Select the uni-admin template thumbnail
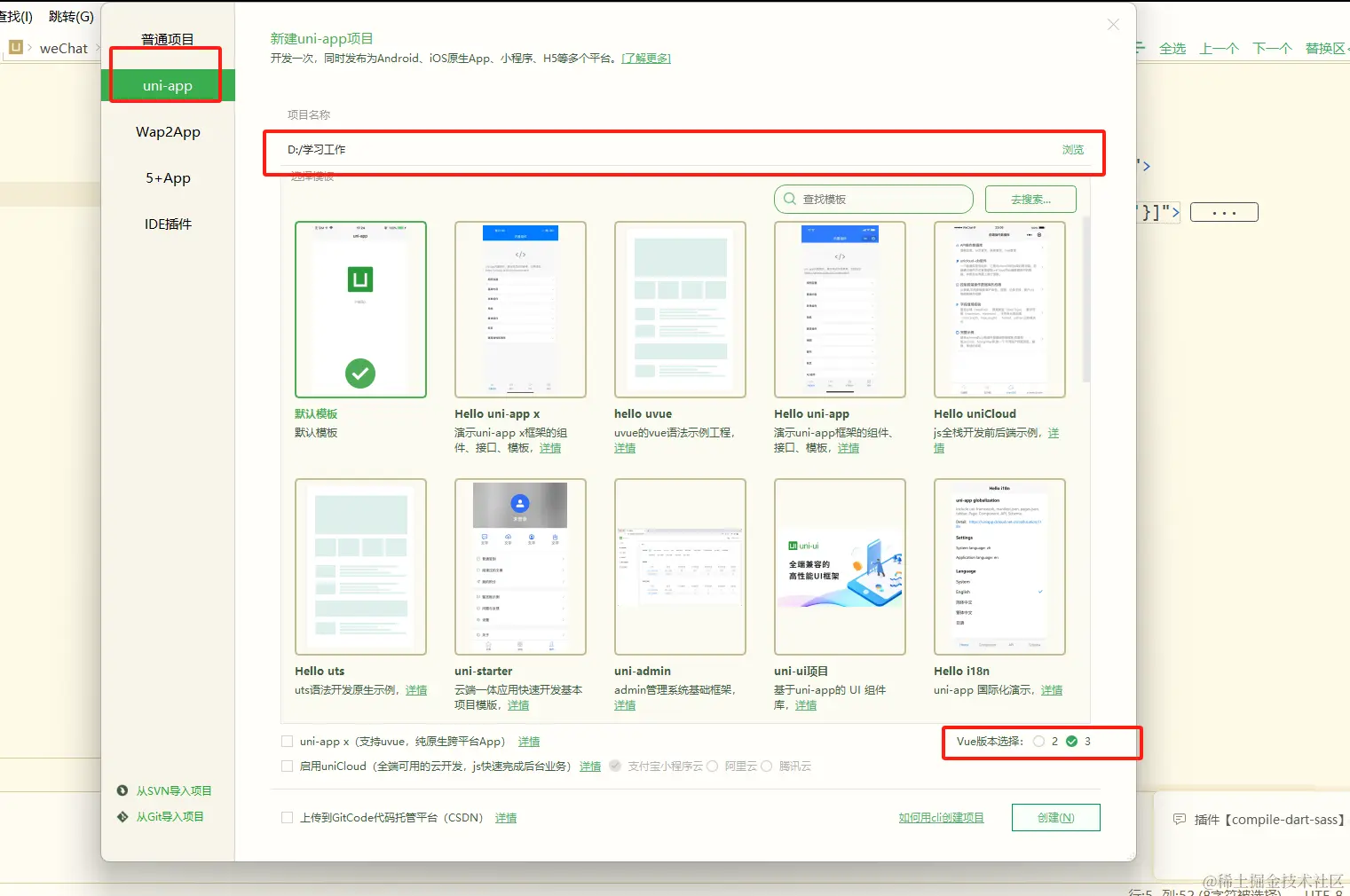 (680, 567)
